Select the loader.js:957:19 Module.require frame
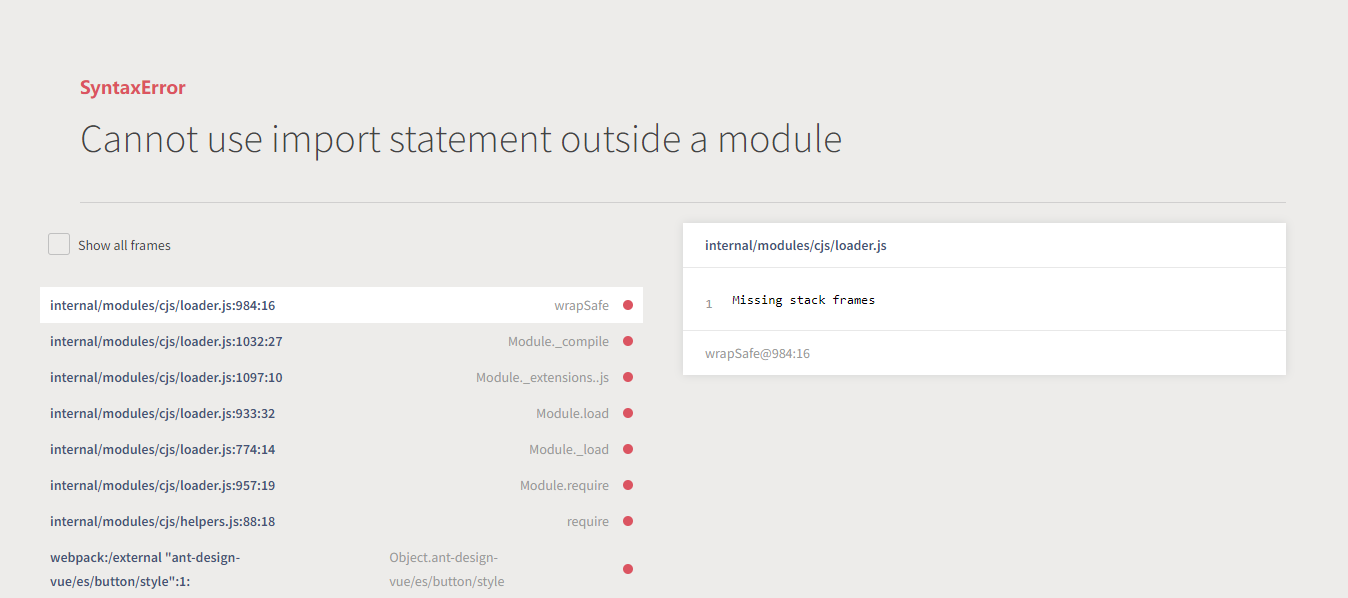Screen dimensions: 1348x598 [x=162, y=485]
